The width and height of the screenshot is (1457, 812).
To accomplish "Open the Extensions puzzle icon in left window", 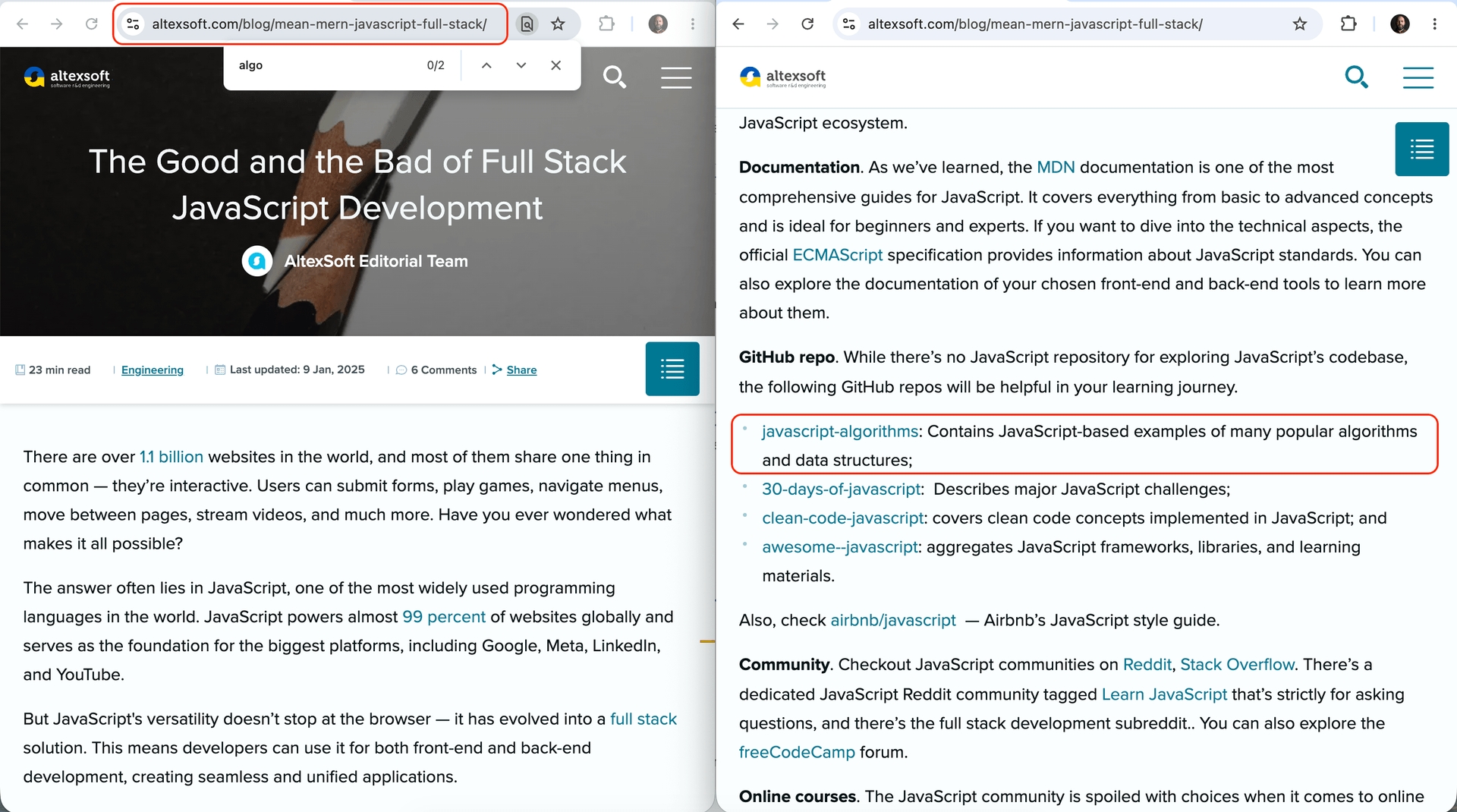I will (606, 24).
